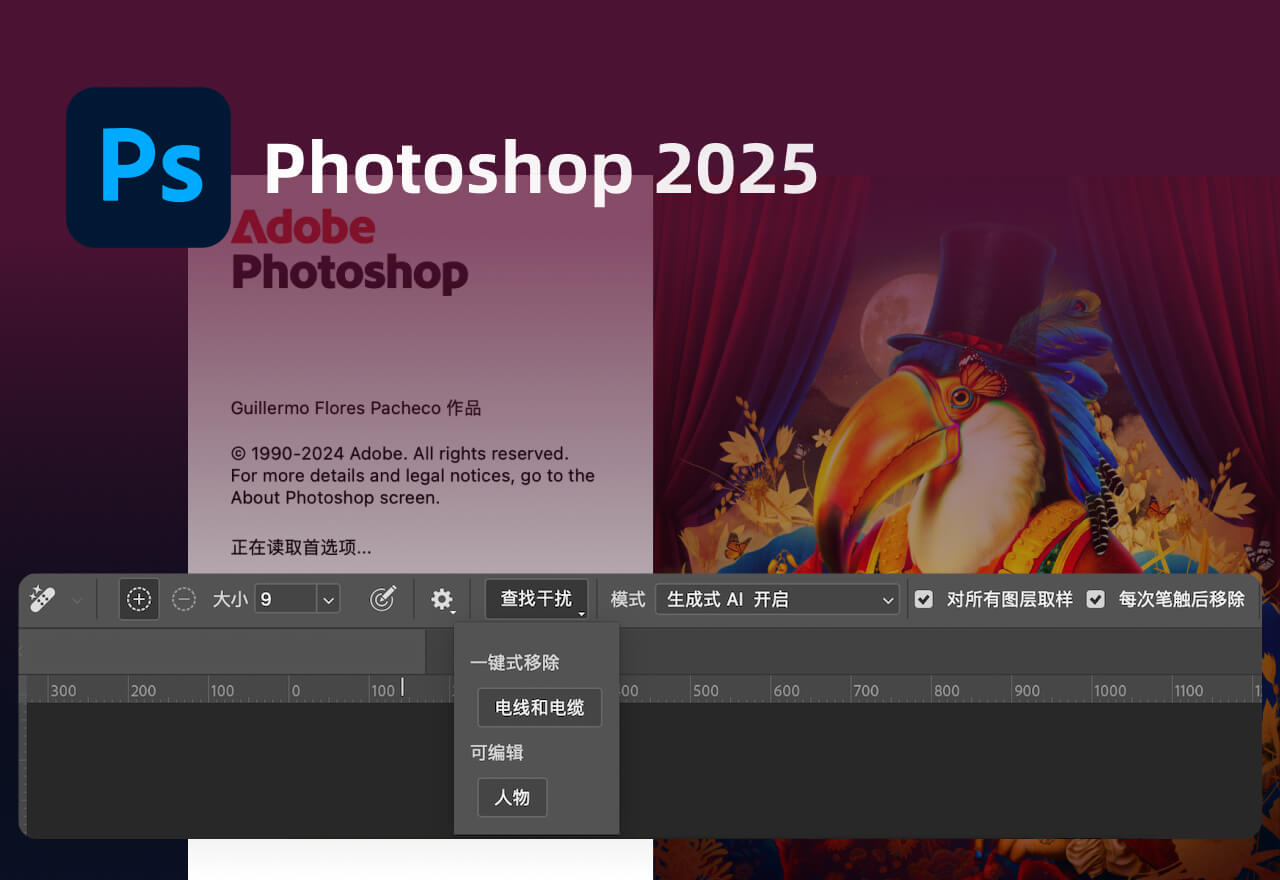
Task: Click the zero mark on the ruler
Action: click(x=296, y=690)
